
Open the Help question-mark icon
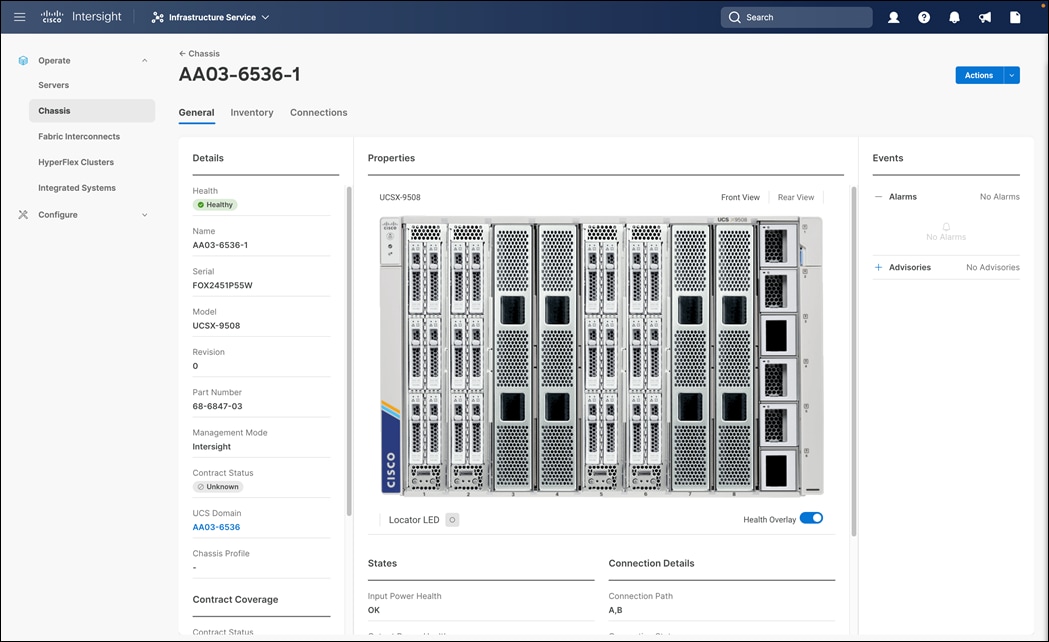tap(923, 17)
